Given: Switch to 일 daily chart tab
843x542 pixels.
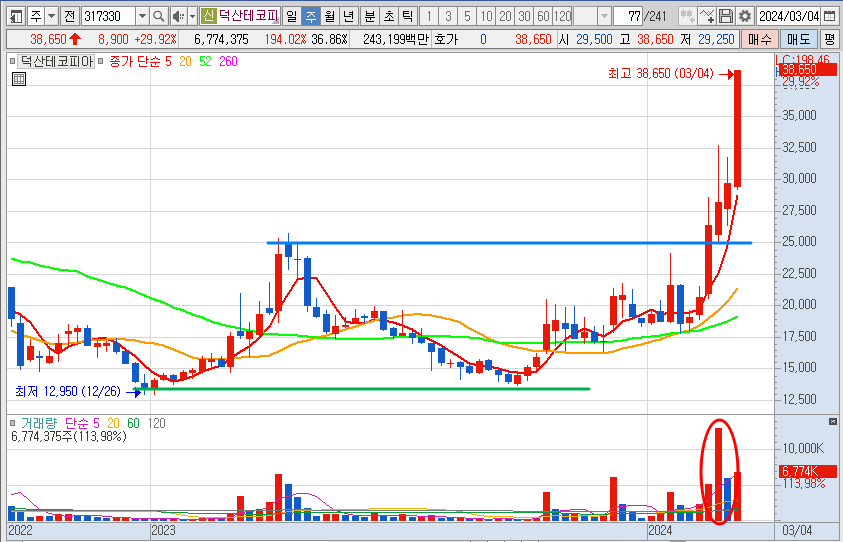Looking at the screenshot, I should click(x=291, y=17).
